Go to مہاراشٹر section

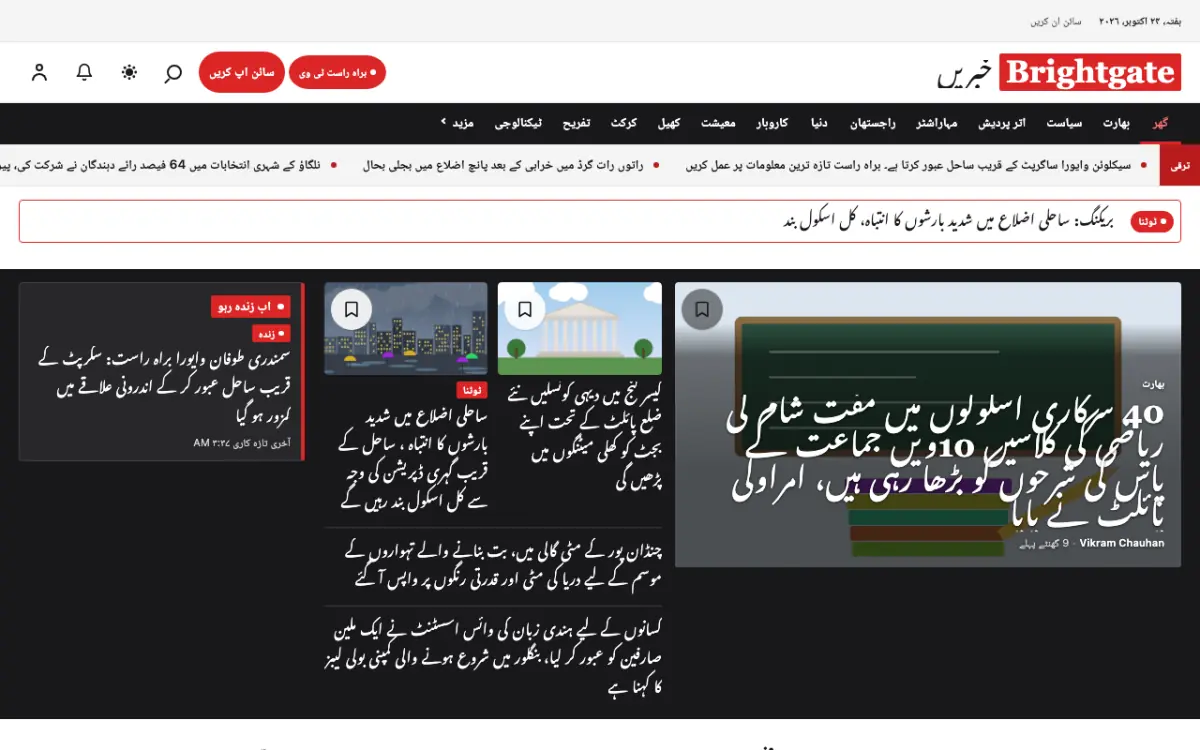[x=937, y=123]
